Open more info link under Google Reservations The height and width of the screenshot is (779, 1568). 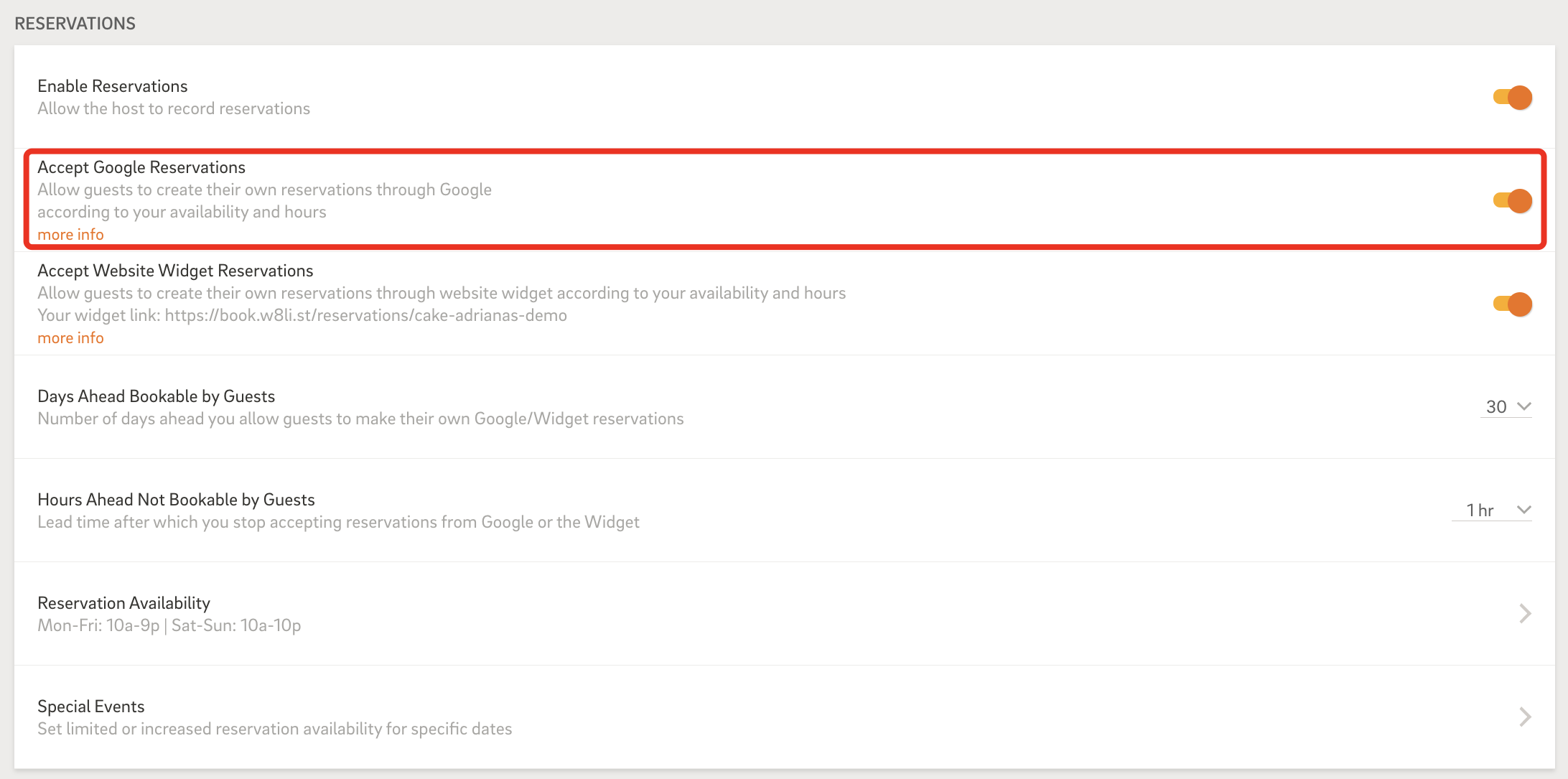(70, 234)
